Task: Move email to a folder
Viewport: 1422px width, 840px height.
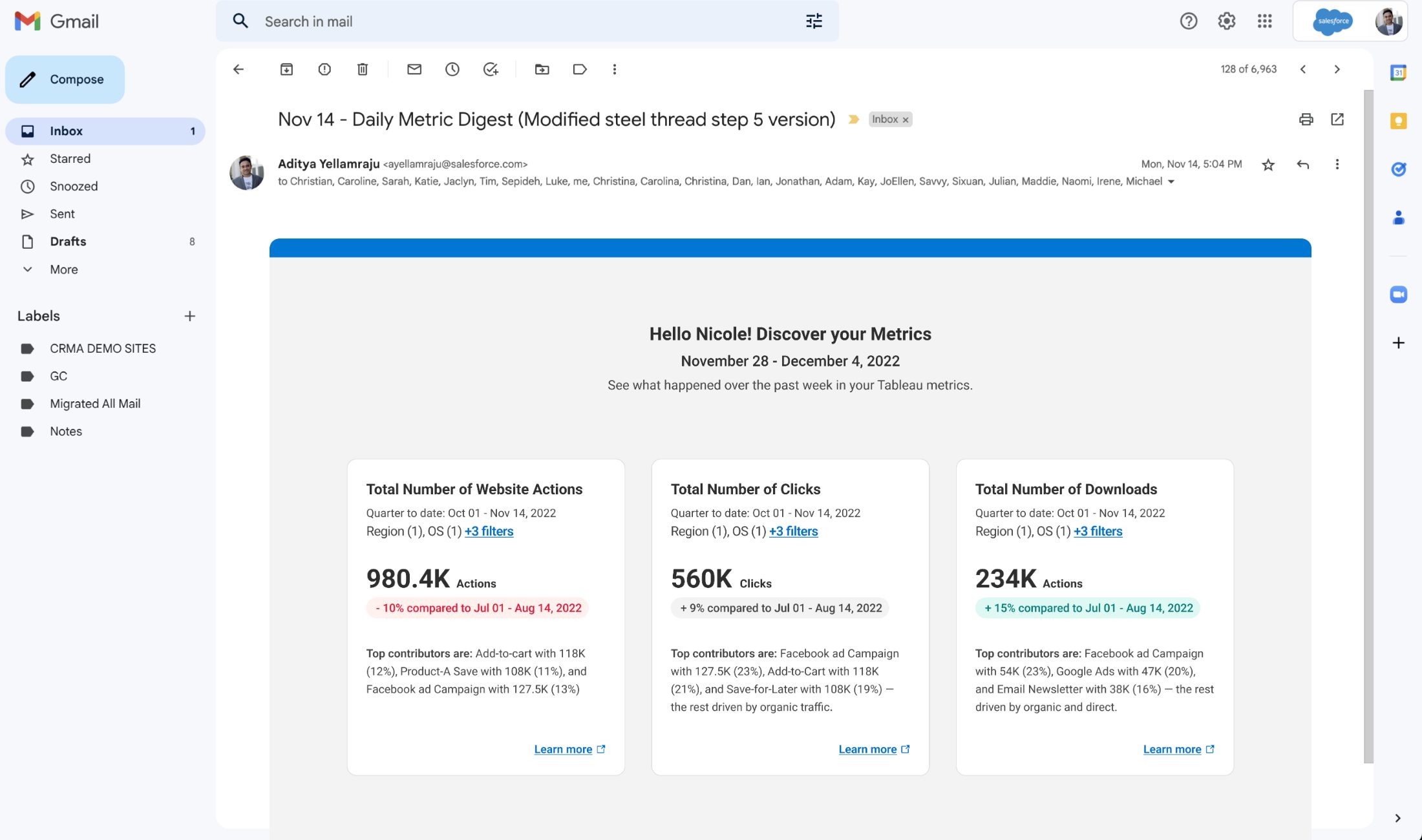Action: pos(542,69)
